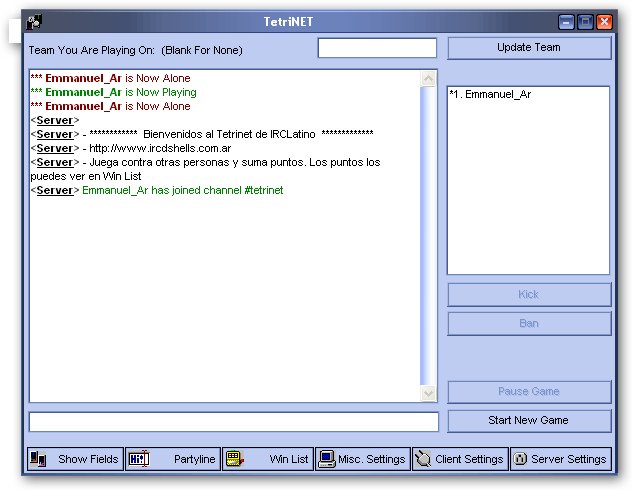The height and width of the screenshot is (490, 632).
Task: Click the Pause Game button
Action: coord(529,391)
